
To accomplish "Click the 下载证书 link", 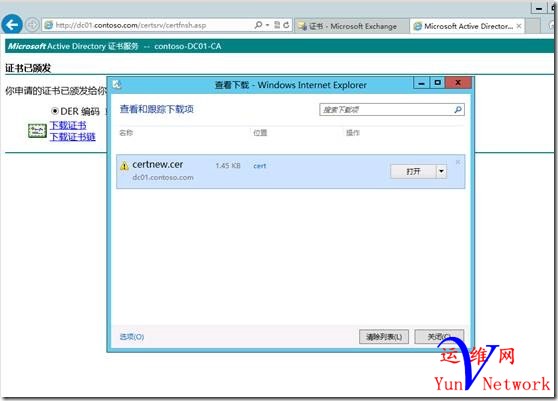I will (x=68, y=125).
